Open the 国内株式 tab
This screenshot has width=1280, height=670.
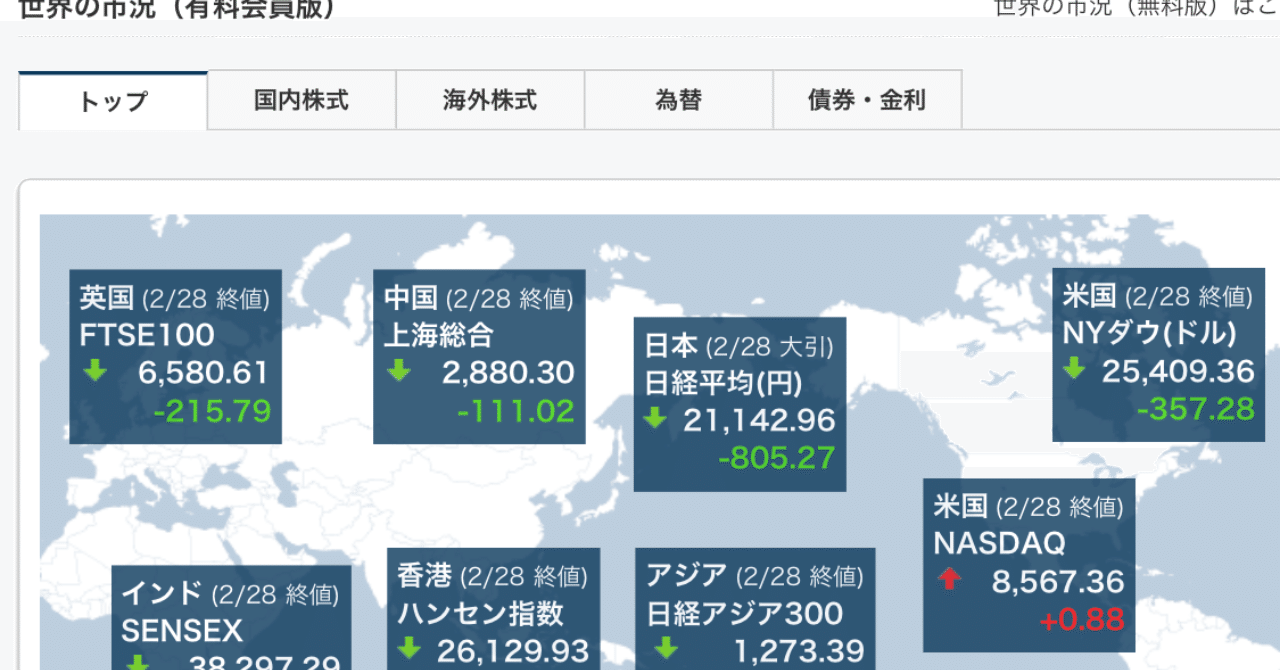click(x=301, y=100)
